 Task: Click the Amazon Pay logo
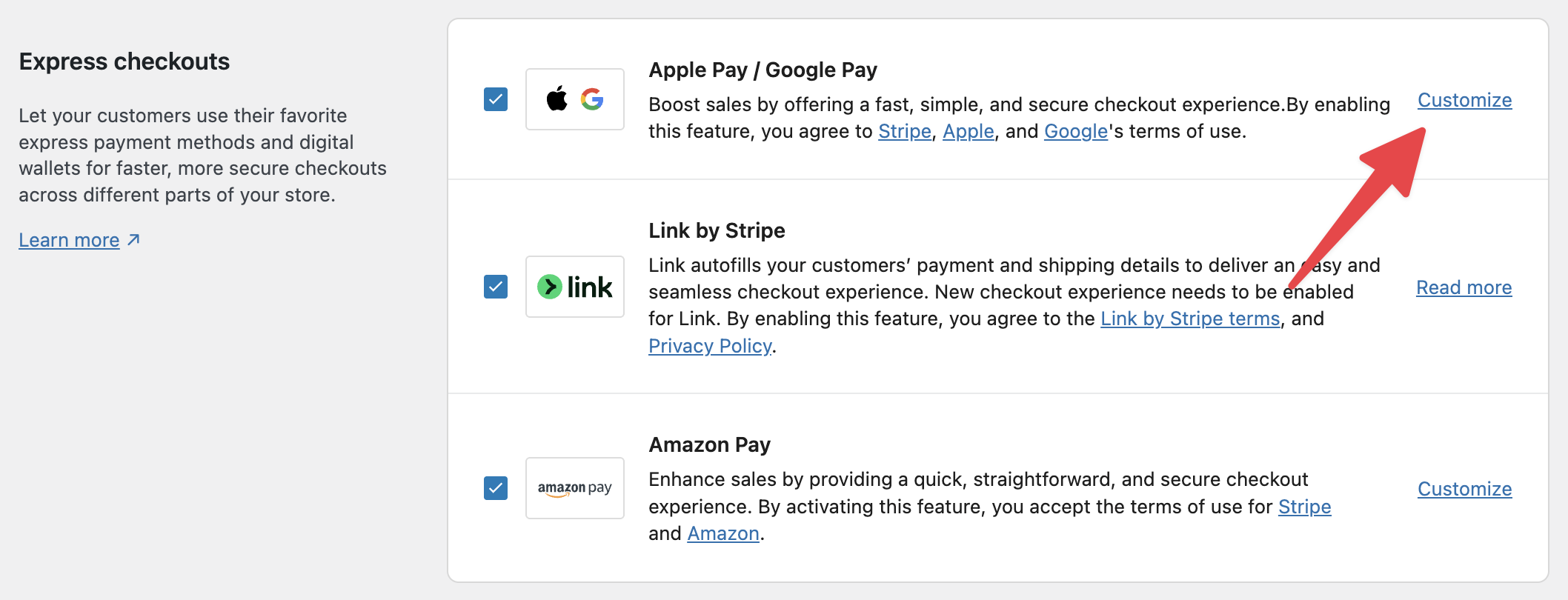tap(575, 488)
